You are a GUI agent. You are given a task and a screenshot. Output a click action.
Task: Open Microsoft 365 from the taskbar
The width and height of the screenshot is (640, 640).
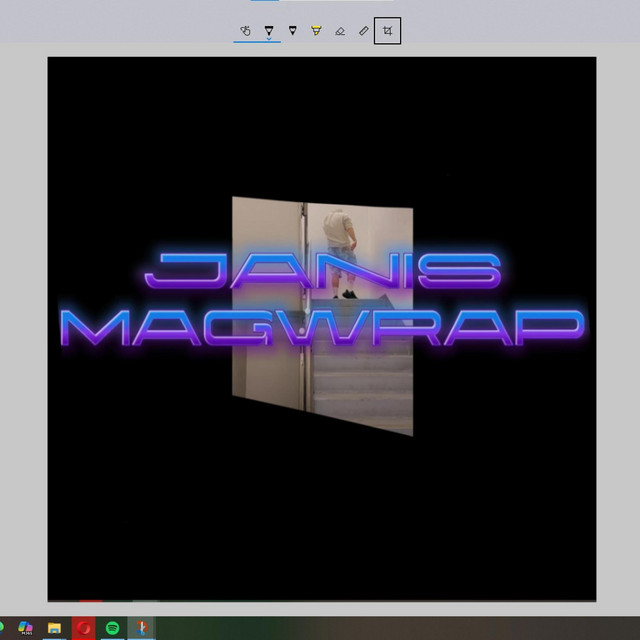(26, 628)
